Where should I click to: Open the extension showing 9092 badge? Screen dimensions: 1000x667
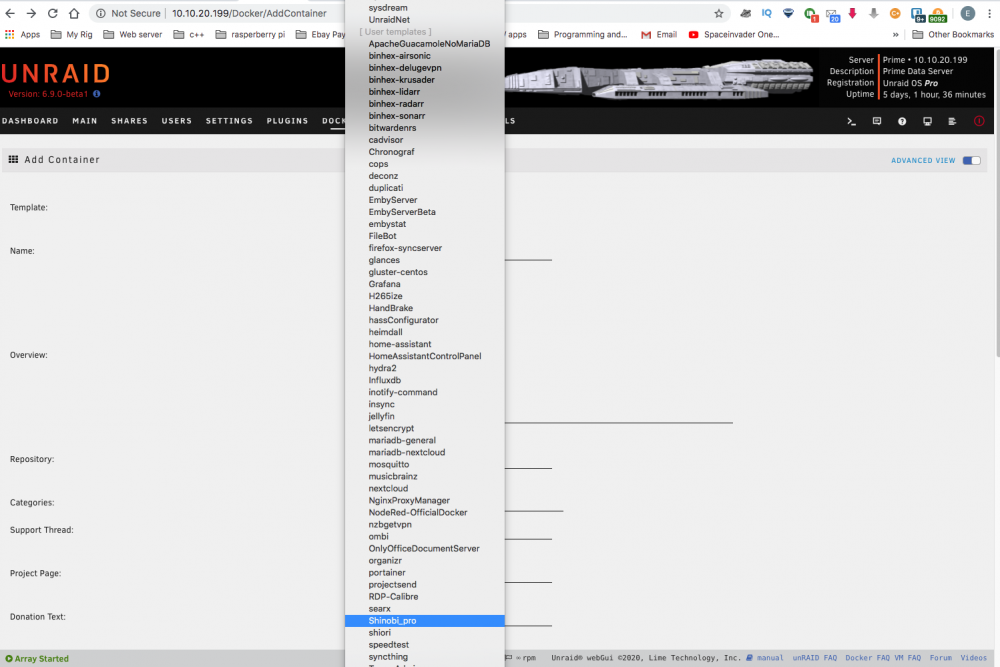[x=938, y=15]
